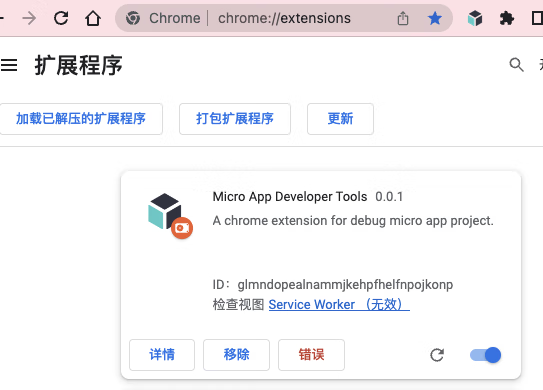This screenshot has height=390, width=543.
Task: Open 详情 for the extension
Action: click(x=162, y=355)
